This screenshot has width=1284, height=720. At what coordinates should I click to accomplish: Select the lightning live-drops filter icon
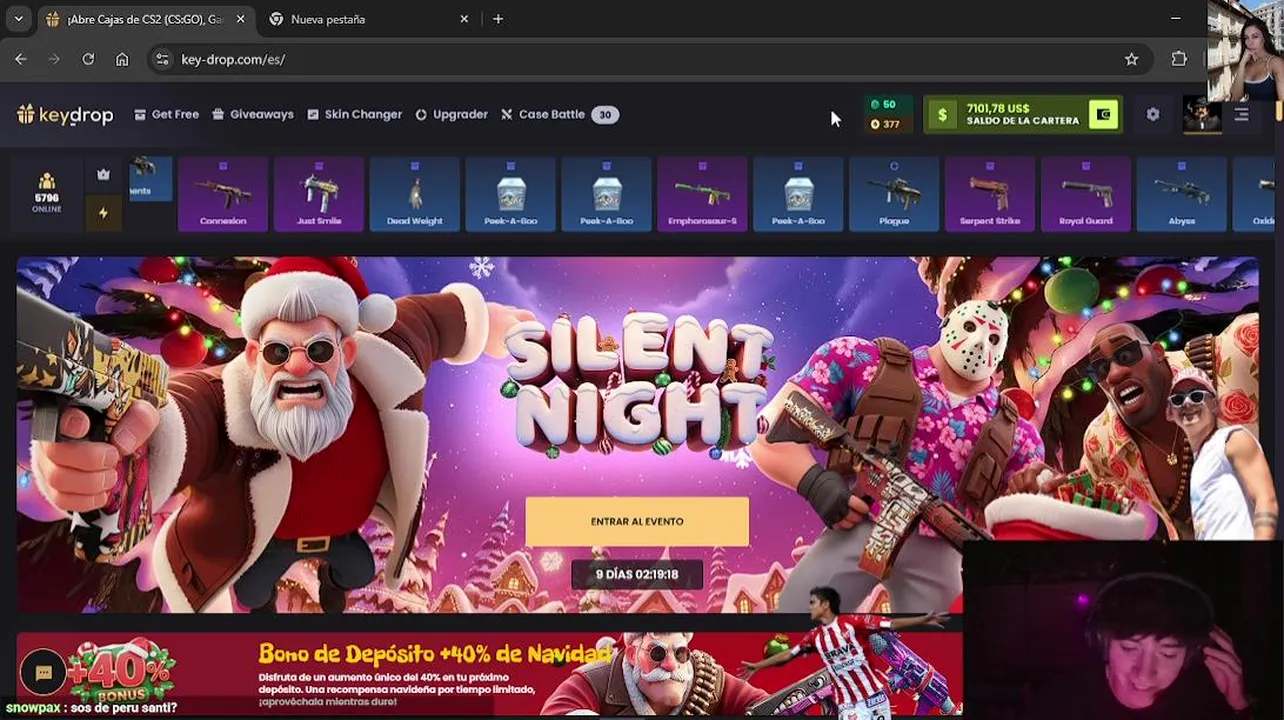[103, 213]
